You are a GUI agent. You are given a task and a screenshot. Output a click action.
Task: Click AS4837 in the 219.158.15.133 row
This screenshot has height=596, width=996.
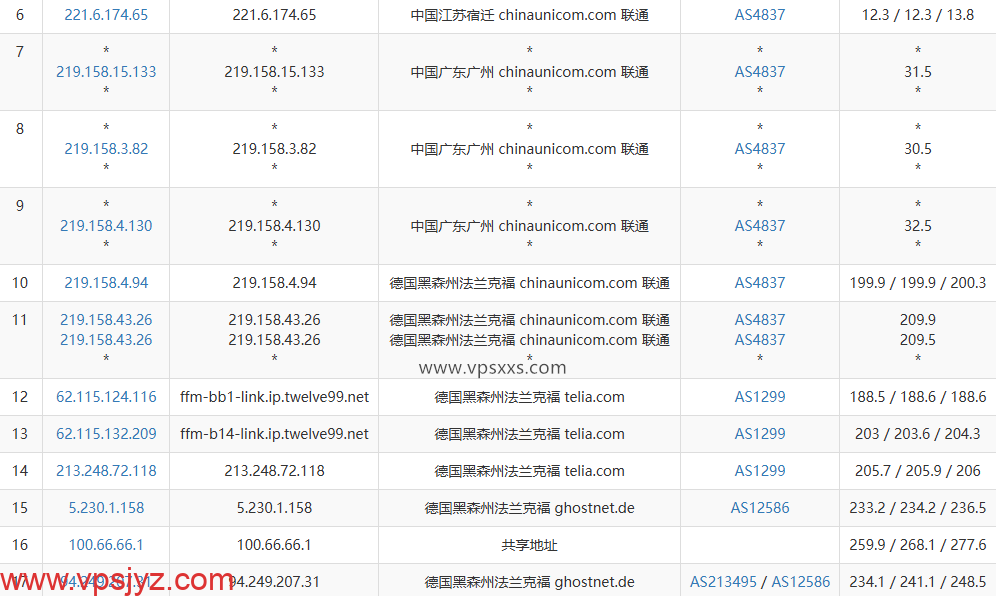760,72
